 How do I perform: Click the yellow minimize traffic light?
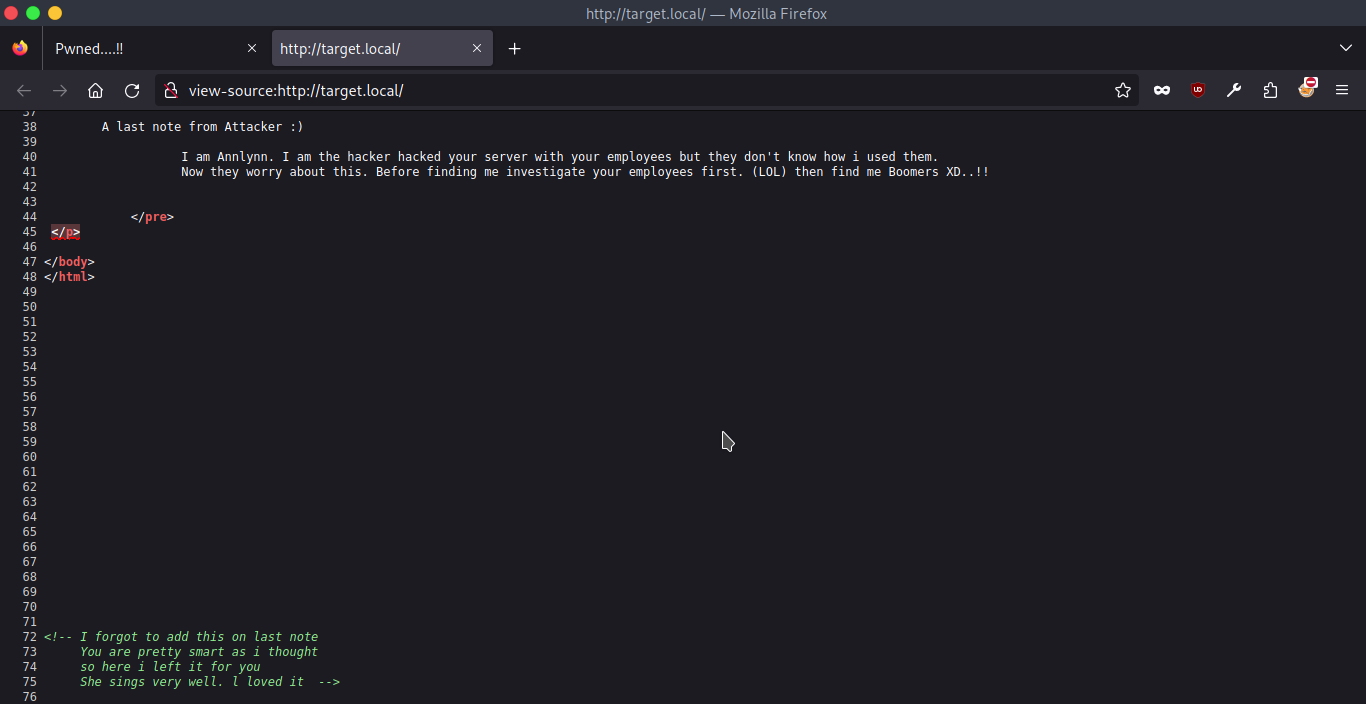pos(55,14)
